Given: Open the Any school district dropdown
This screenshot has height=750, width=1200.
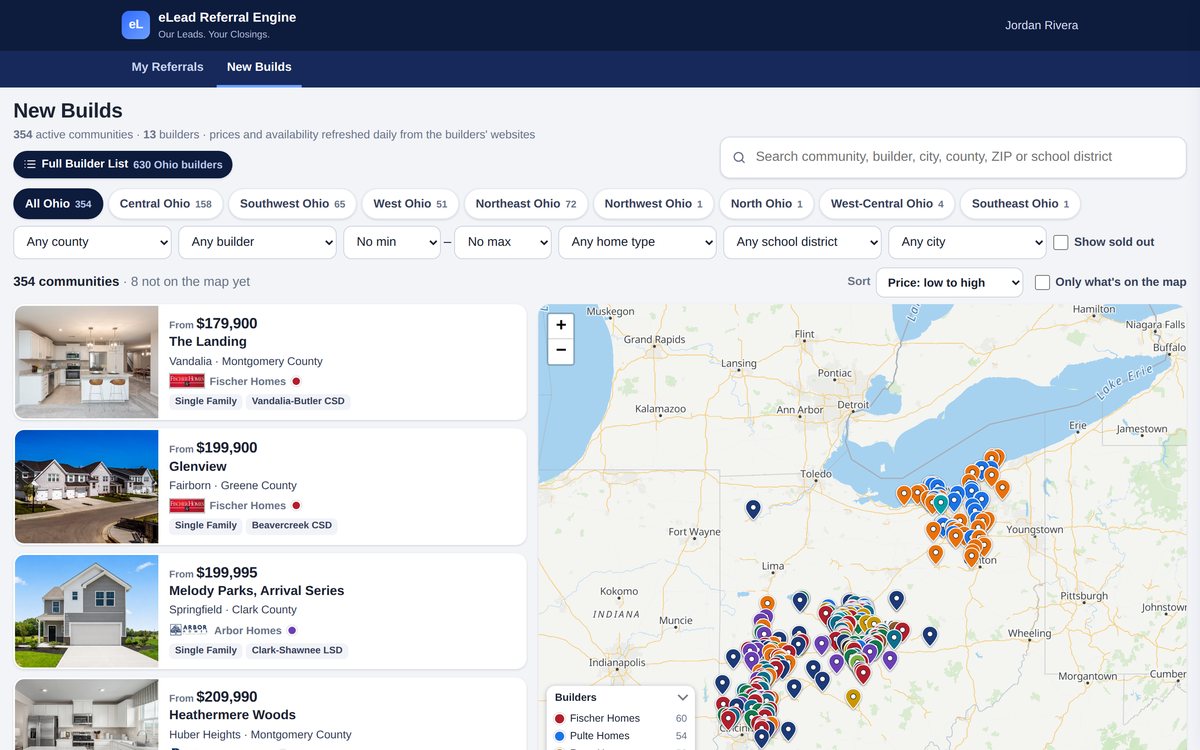Looking at the screenshot, I should [x=802, y=242].
